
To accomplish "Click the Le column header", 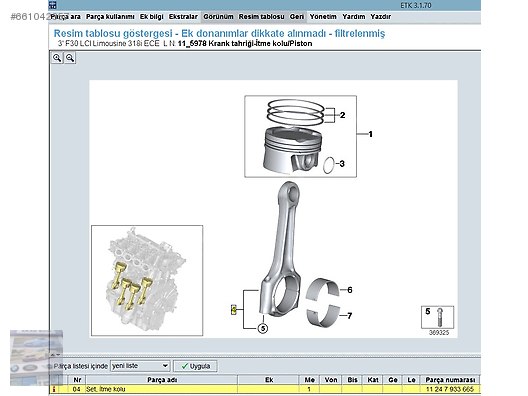I will [411, 380].
